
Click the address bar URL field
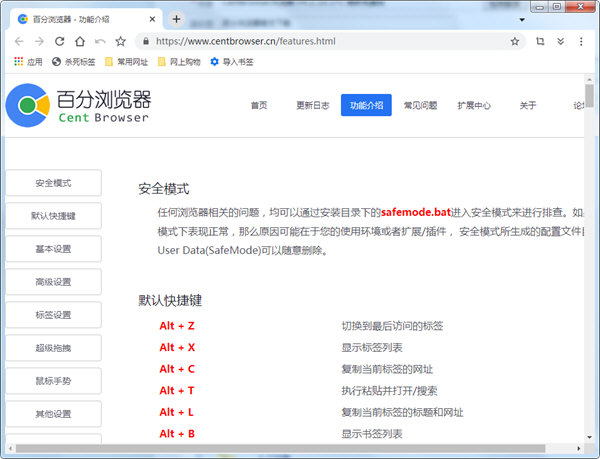click(x=329, y=41)
